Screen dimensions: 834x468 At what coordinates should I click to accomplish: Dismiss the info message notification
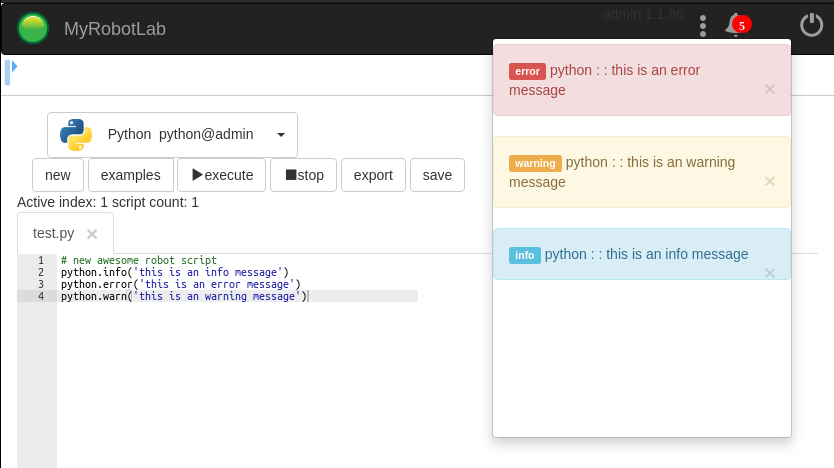pyautogui.click(x=770, y=273)
